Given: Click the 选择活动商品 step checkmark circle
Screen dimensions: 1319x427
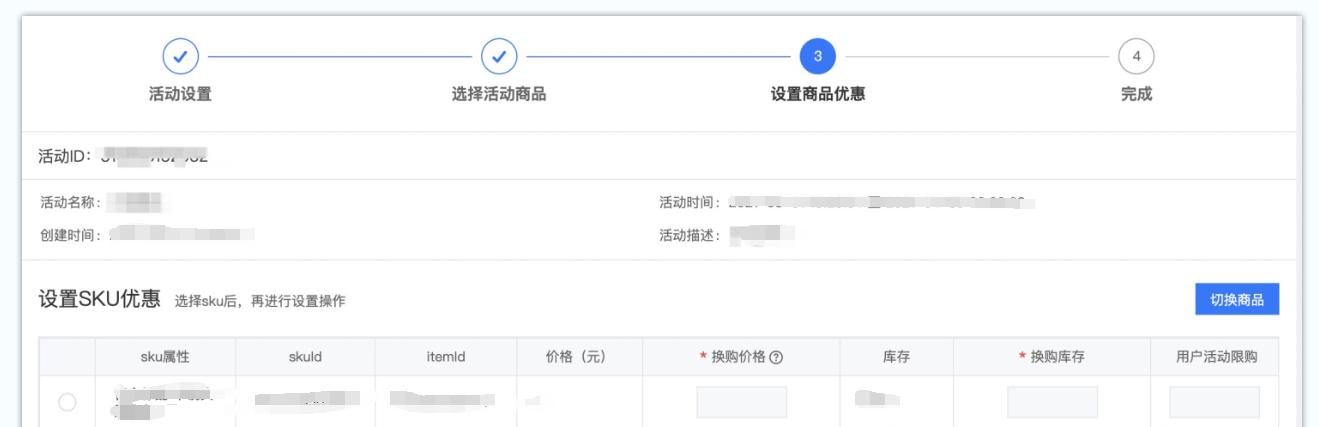Looking at the screenshot, I should tap(499, 57).
